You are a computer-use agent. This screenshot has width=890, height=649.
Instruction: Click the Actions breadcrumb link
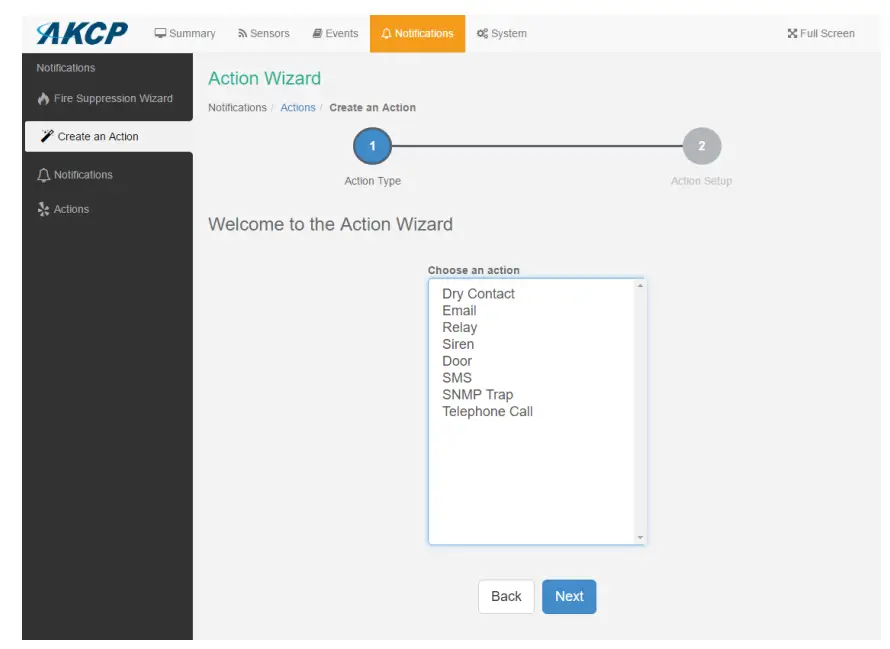click(x=298, y=108)
